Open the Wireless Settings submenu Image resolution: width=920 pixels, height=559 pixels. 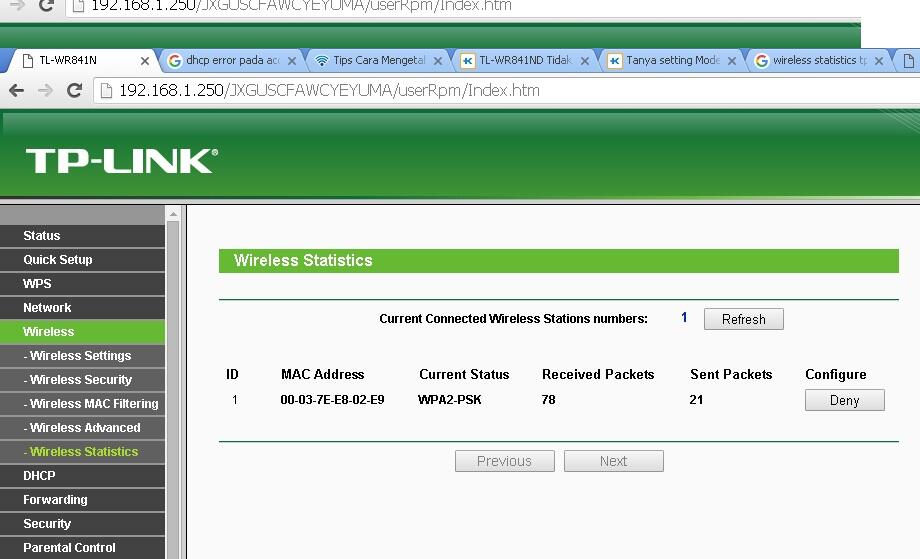[x=82, y=356]
